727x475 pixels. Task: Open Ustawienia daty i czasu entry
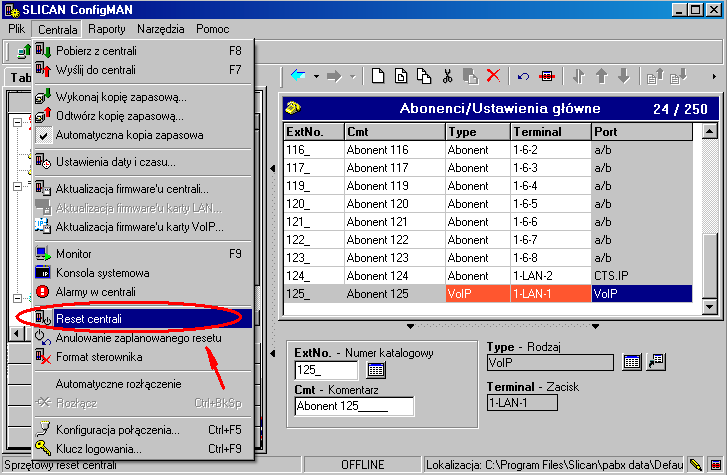point(143,162)
